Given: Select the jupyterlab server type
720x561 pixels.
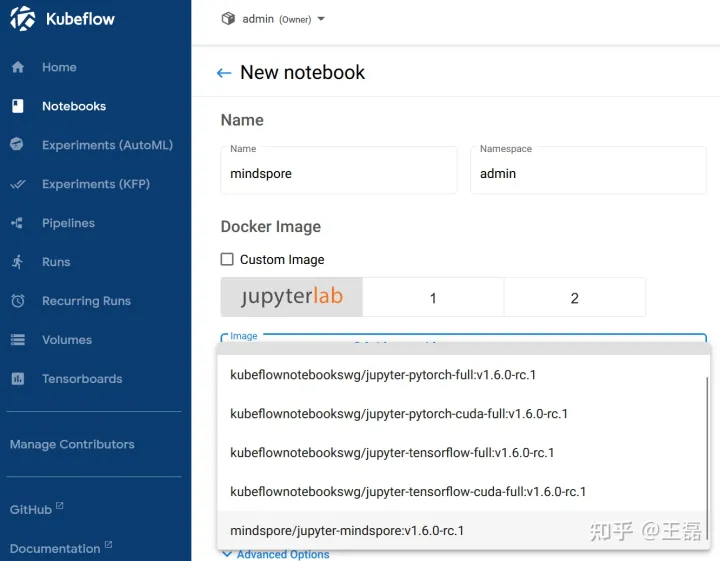Looking at the screenshot, I should click(292, 297).
